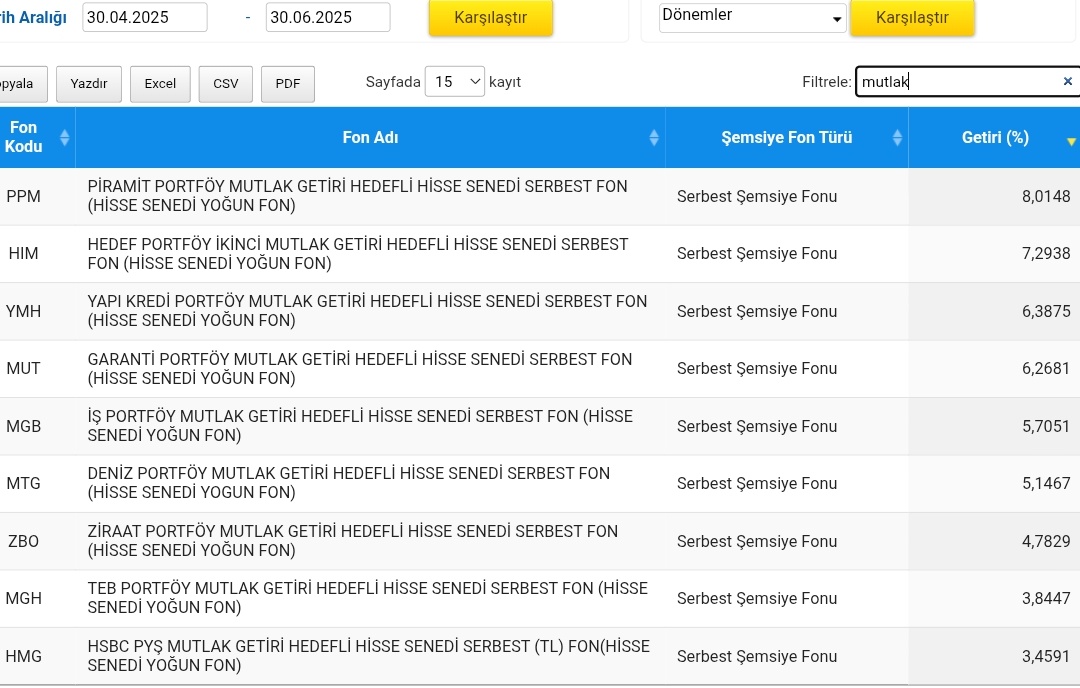Screen dimensions: 1080x688
Task: Select fund code MTG
Action: (x=23, y=483)
